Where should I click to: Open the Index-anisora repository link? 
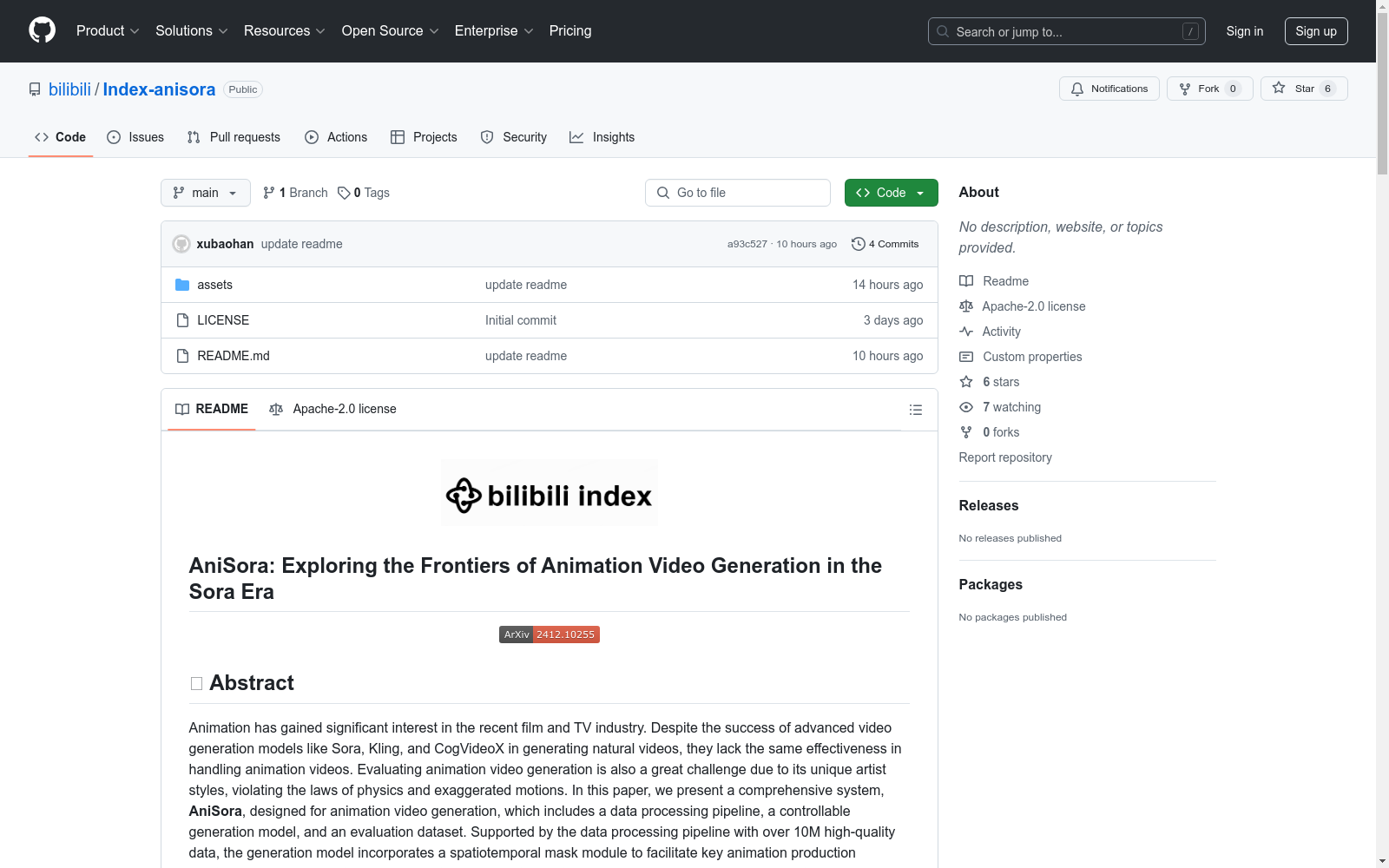click(x=159, y=89)
